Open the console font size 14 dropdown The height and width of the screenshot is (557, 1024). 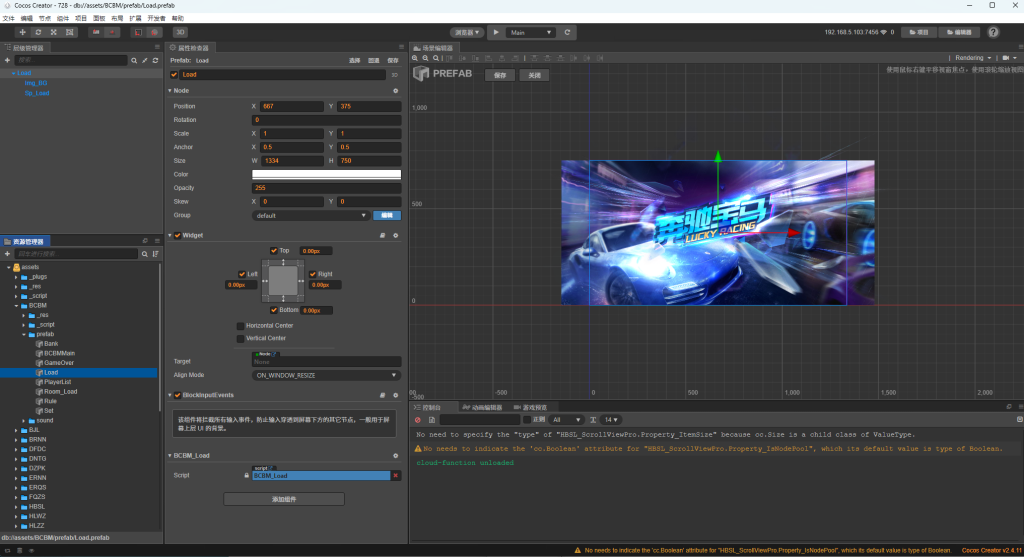(611, 420)
